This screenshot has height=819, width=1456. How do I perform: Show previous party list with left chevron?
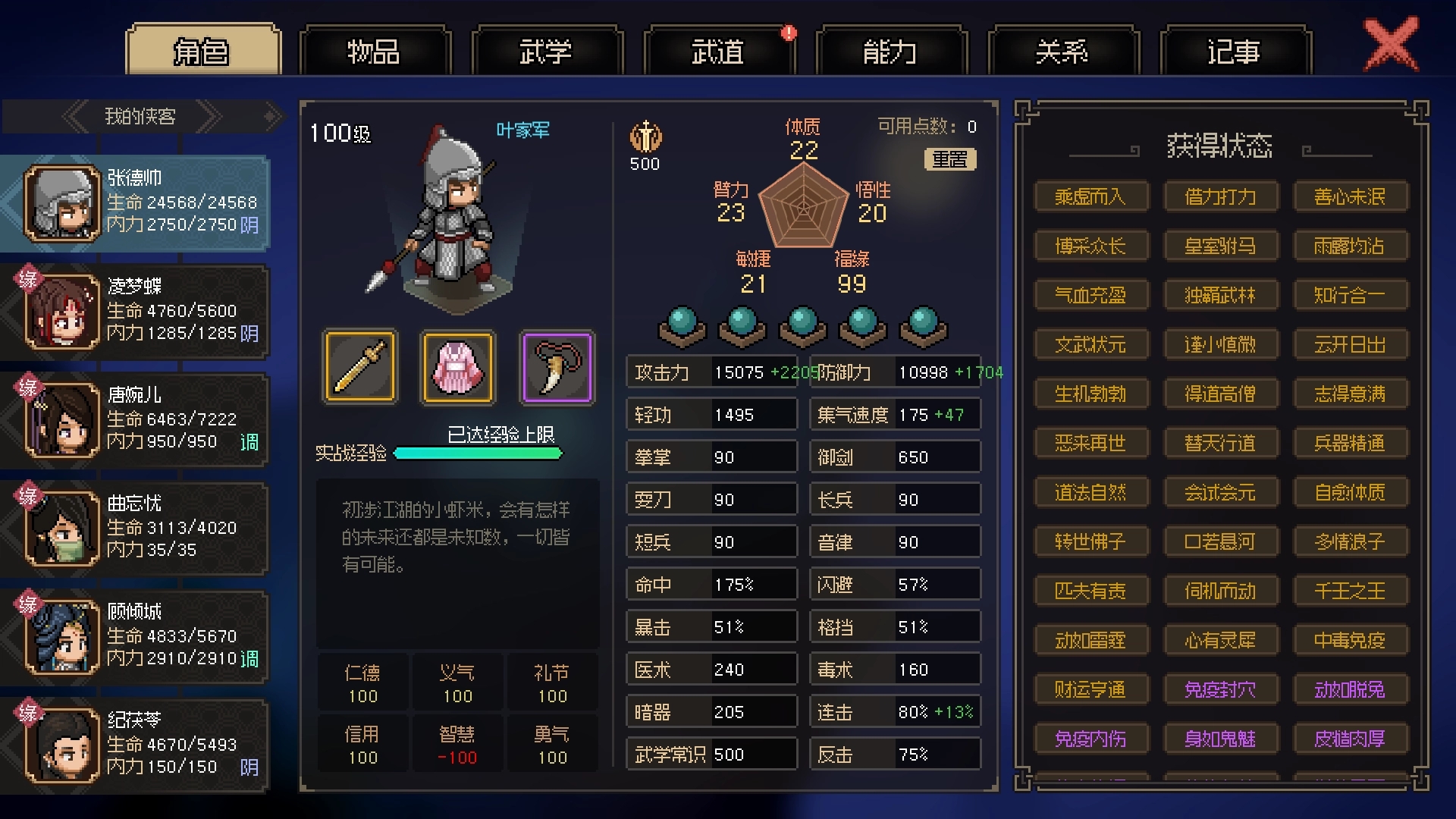[x=76, y=116]
